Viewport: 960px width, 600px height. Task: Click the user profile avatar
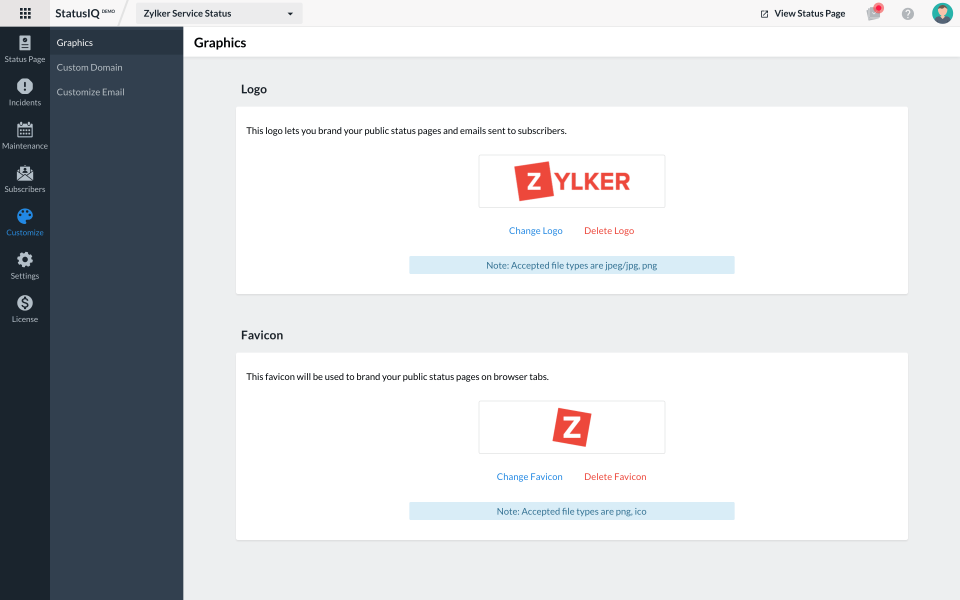(941, 13)
